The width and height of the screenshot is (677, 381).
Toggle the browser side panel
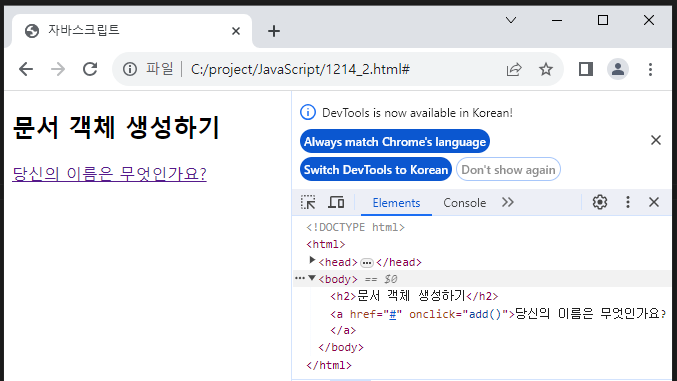pos(586,69)
